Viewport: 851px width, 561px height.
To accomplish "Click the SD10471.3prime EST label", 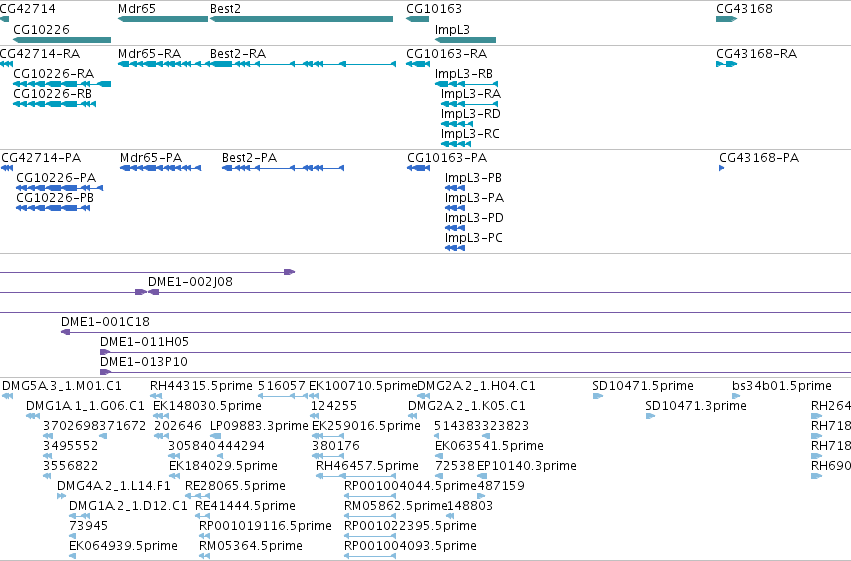I will click(696, 406).
